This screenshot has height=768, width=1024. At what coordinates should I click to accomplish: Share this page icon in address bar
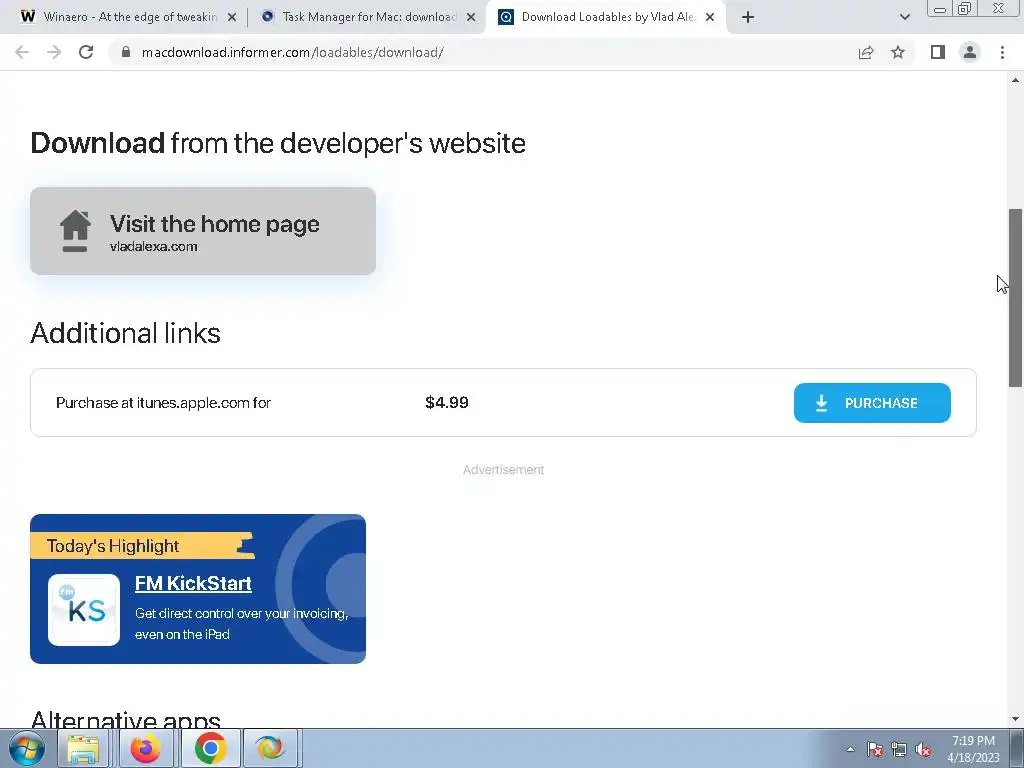pos(866,52)
